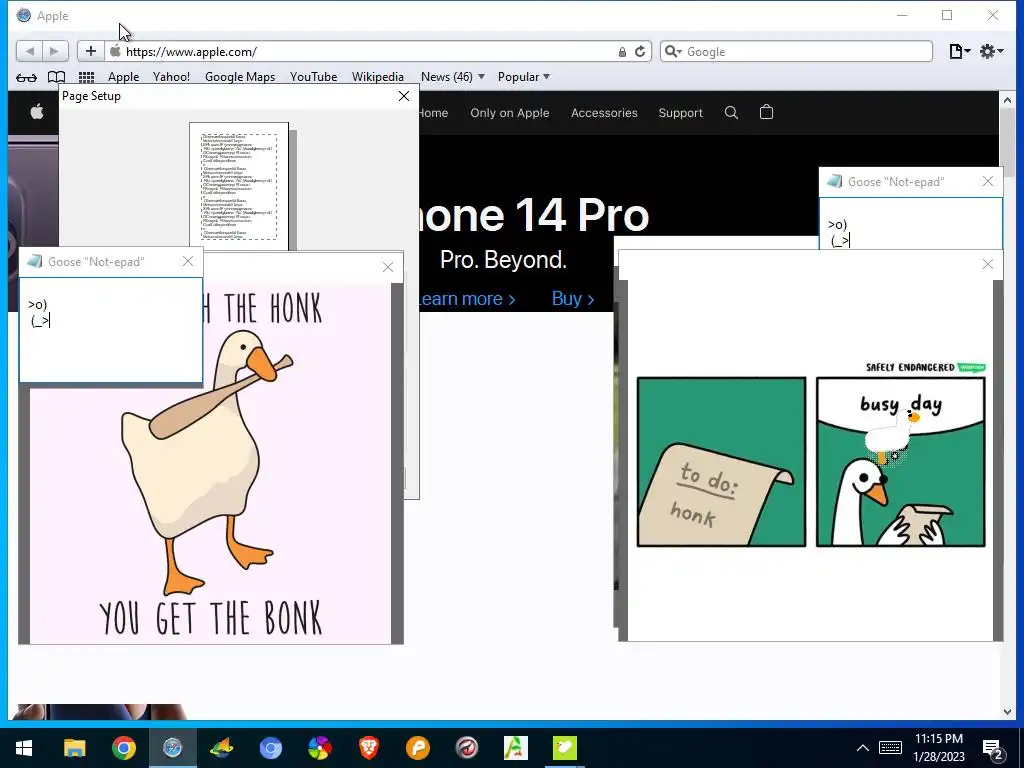Viewport: 1024px width, 768px height.
Task: Open the notification center icon
Action: [x=993, y=749]
